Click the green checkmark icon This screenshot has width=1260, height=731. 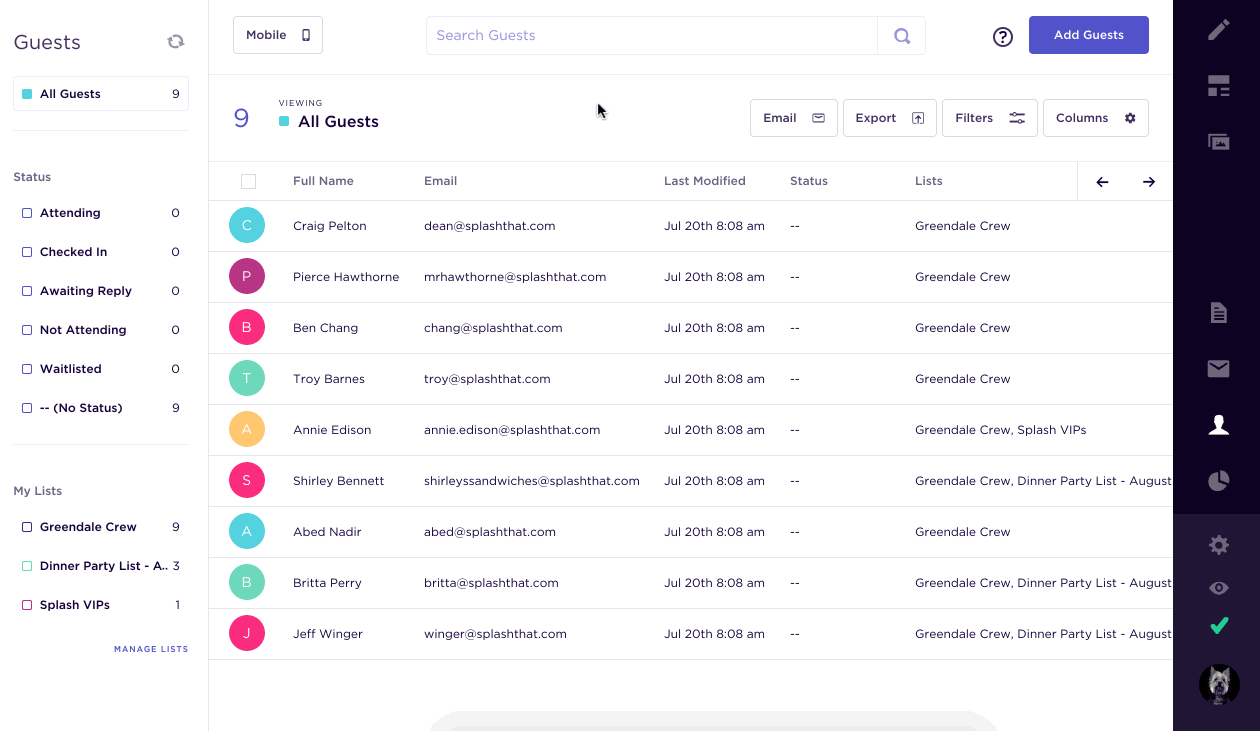pos(1218,626)
